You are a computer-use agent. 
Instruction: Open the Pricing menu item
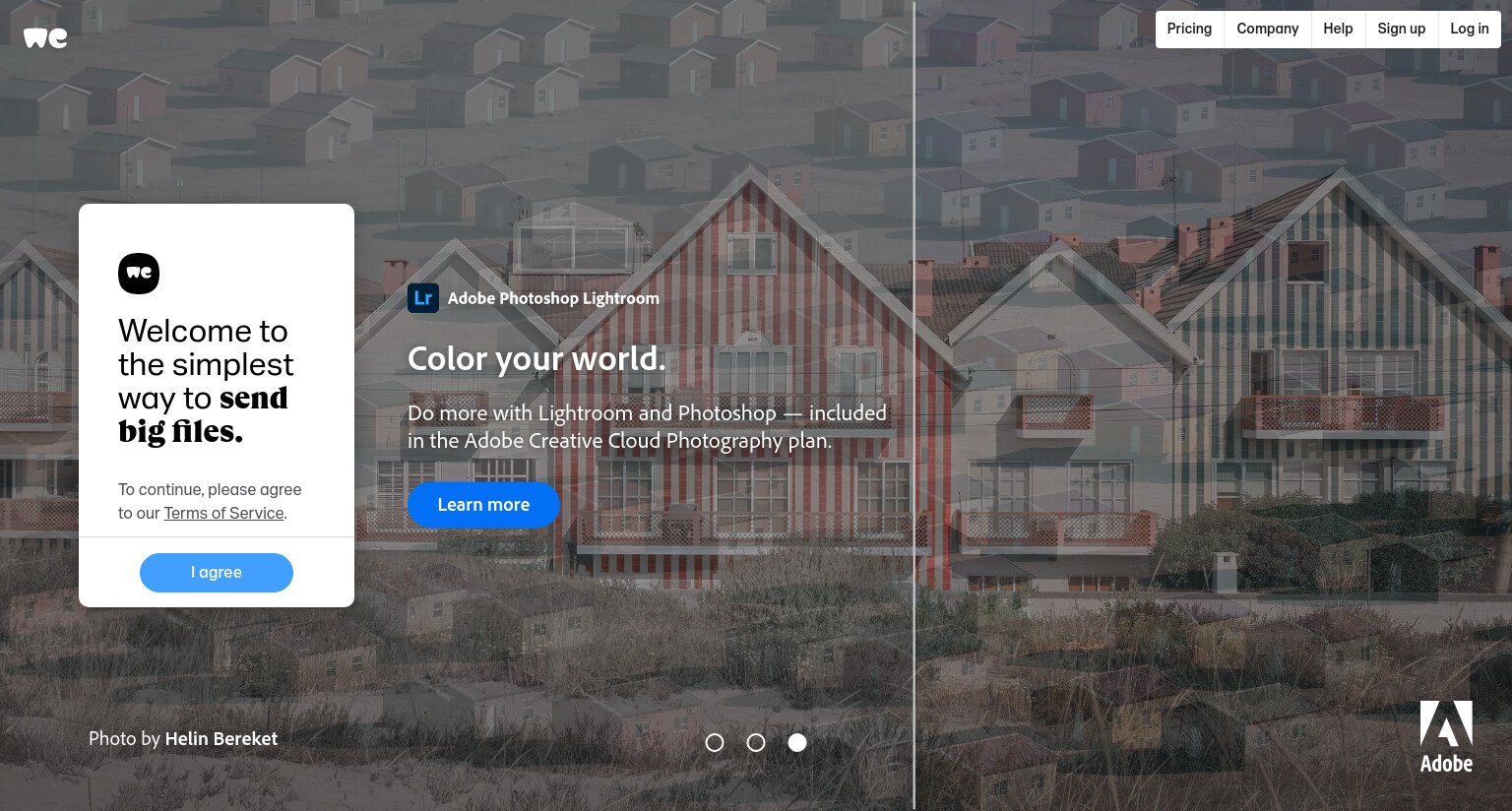[x=1189, y=29]
